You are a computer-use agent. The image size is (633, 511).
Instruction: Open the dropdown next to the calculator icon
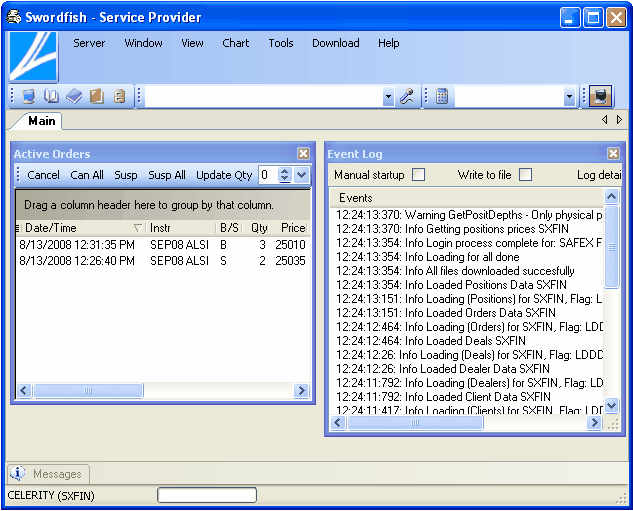(569, 97)
